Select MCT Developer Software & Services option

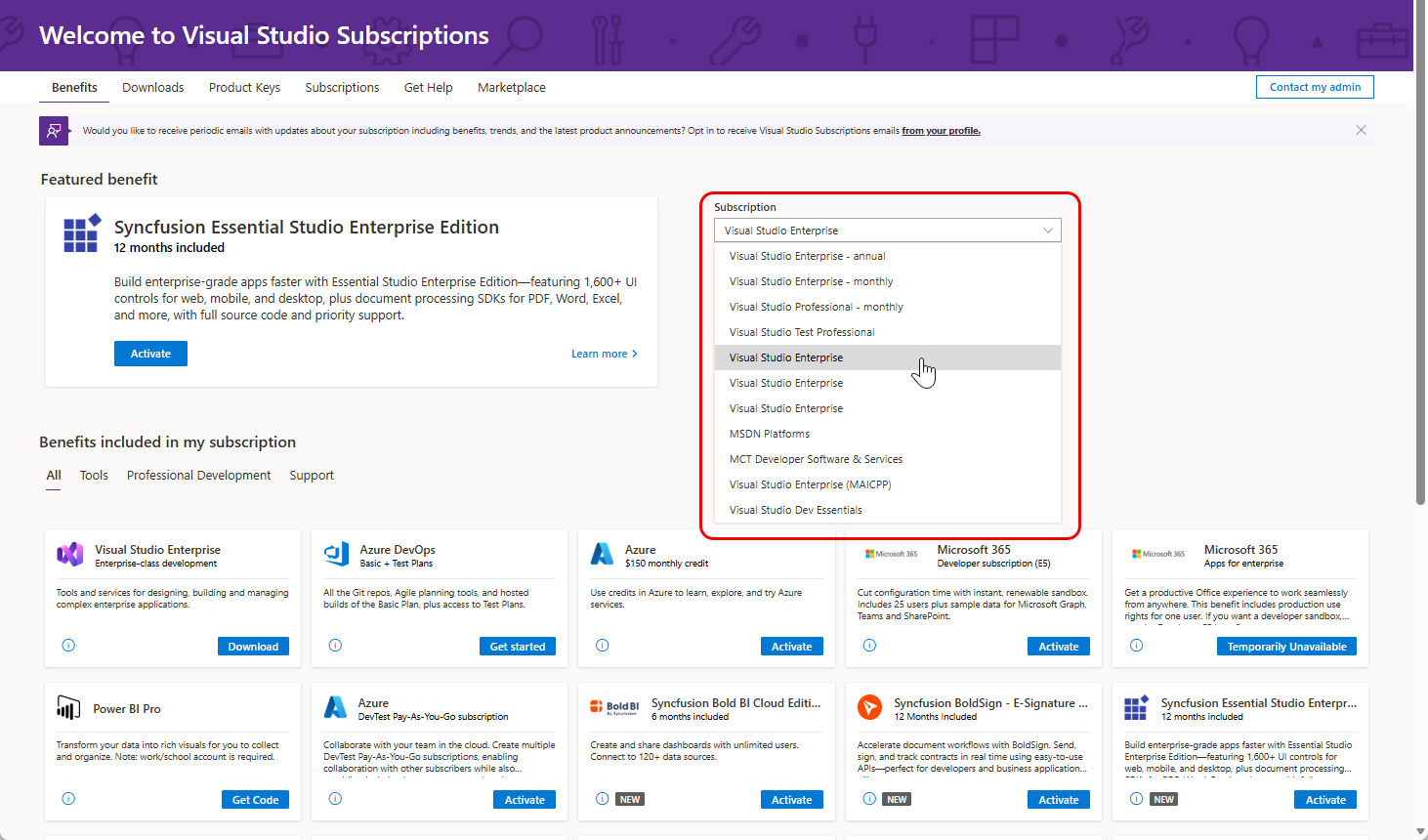(x=888, y=459)
